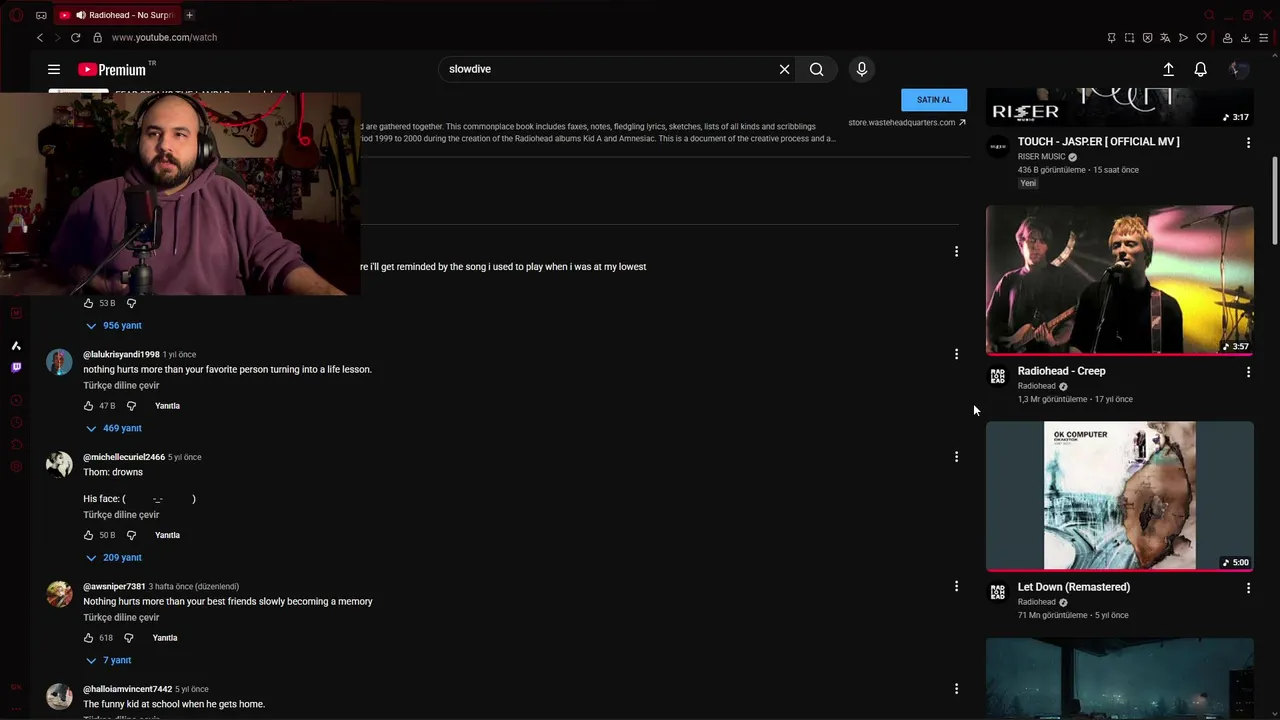Open the Easy Setup sliders icon
This screenshot has height=720, width=1280.
(x=1263, y=38)
